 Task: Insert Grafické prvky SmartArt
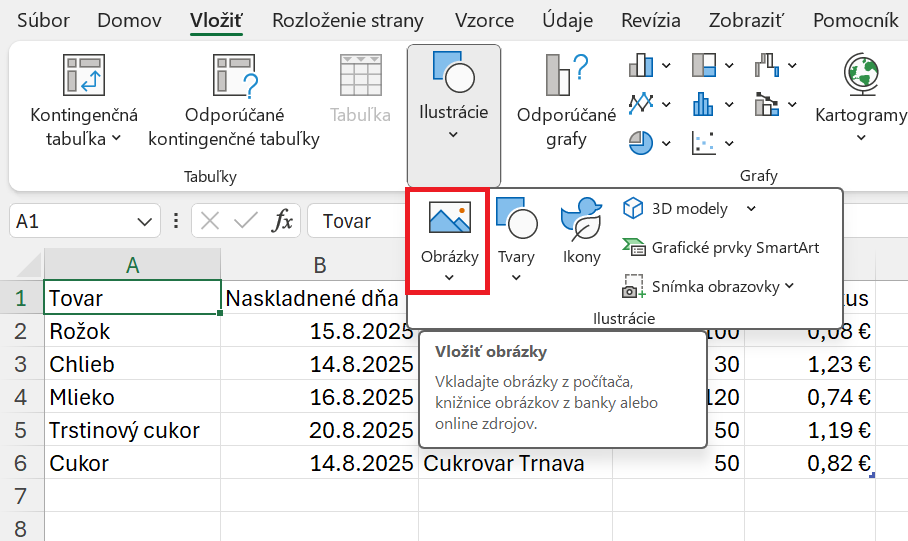click(721, 248)
